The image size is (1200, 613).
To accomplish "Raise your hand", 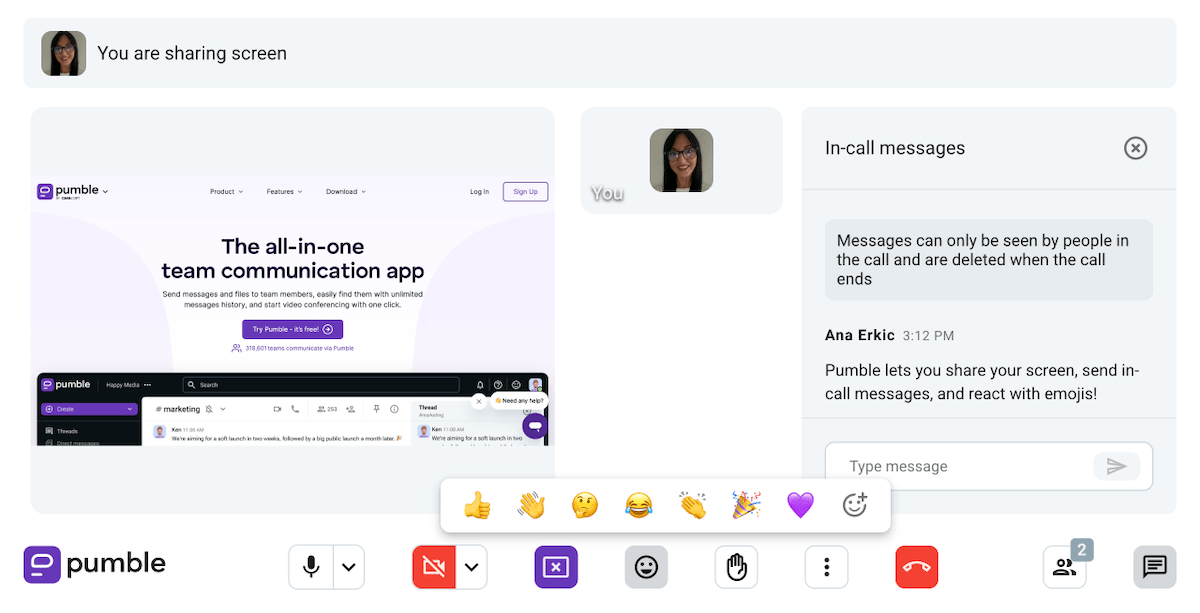I will [x=736, y=567].
